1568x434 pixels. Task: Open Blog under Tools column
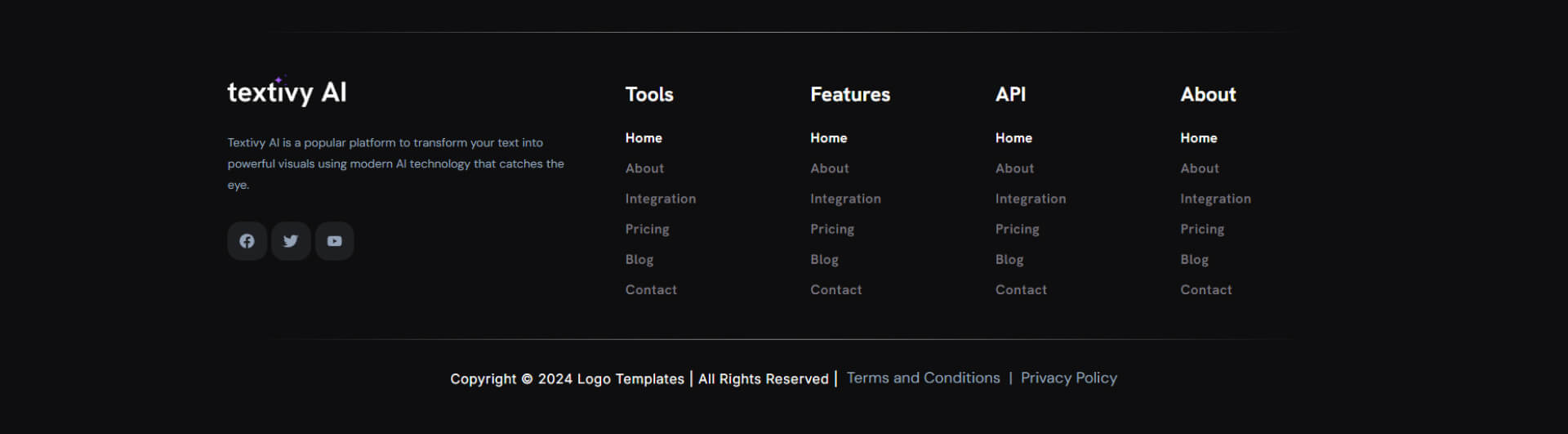639,260
